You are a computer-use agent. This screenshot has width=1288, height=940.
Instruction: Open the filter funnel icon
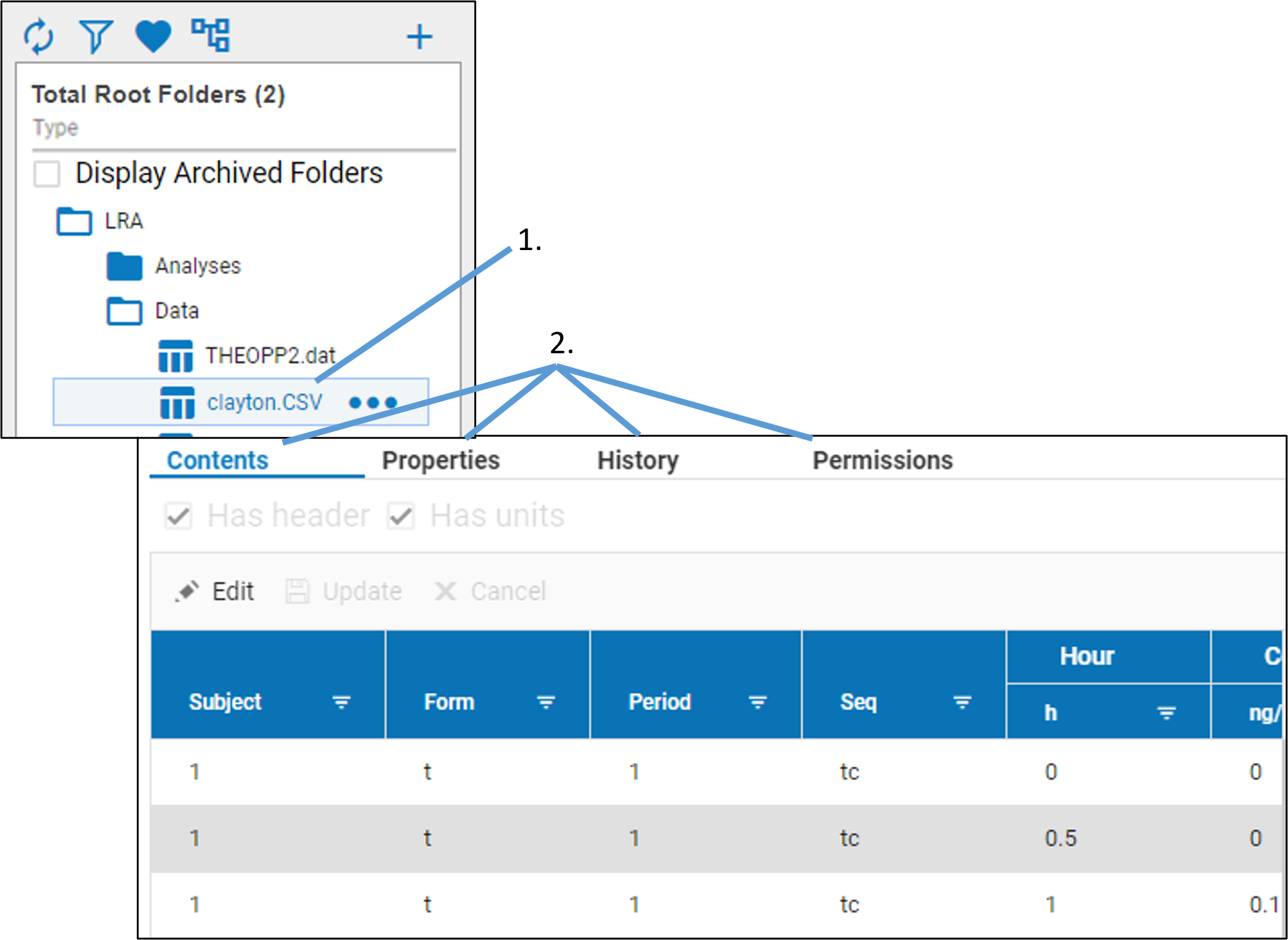(x=95, y=36)
